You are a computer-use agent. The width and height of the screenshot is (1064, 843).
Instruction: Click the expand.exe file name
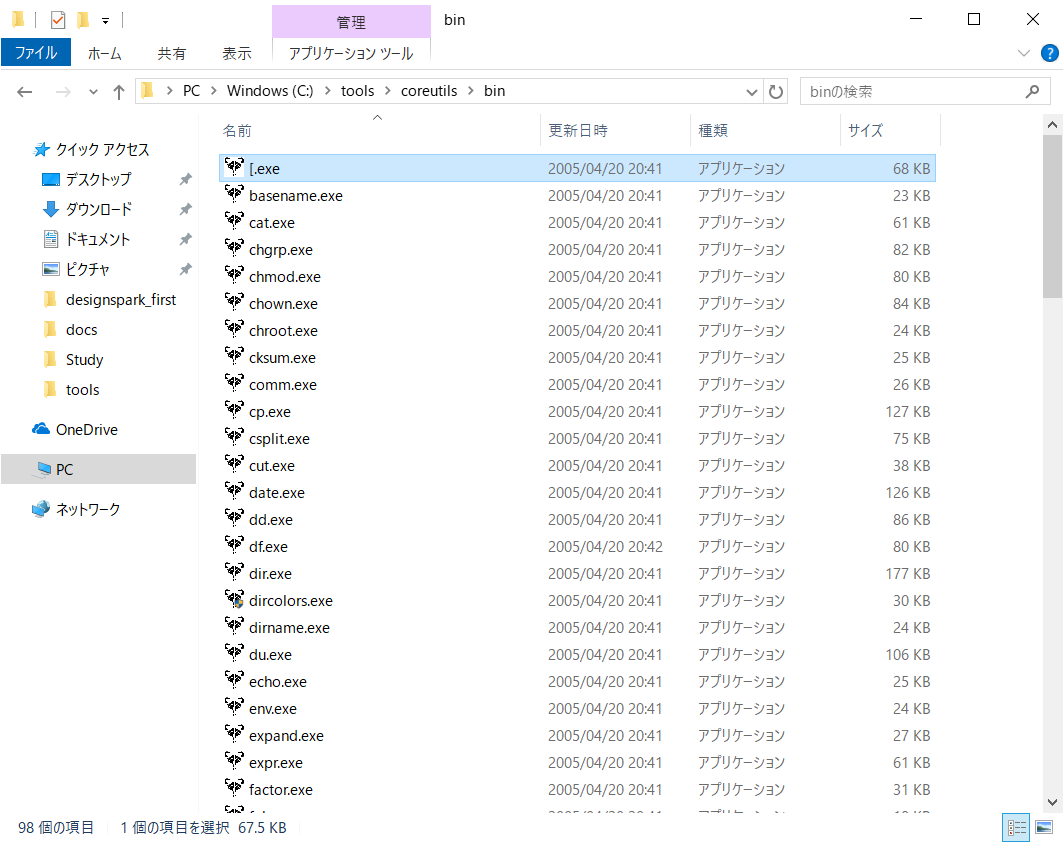pos(286,736)
